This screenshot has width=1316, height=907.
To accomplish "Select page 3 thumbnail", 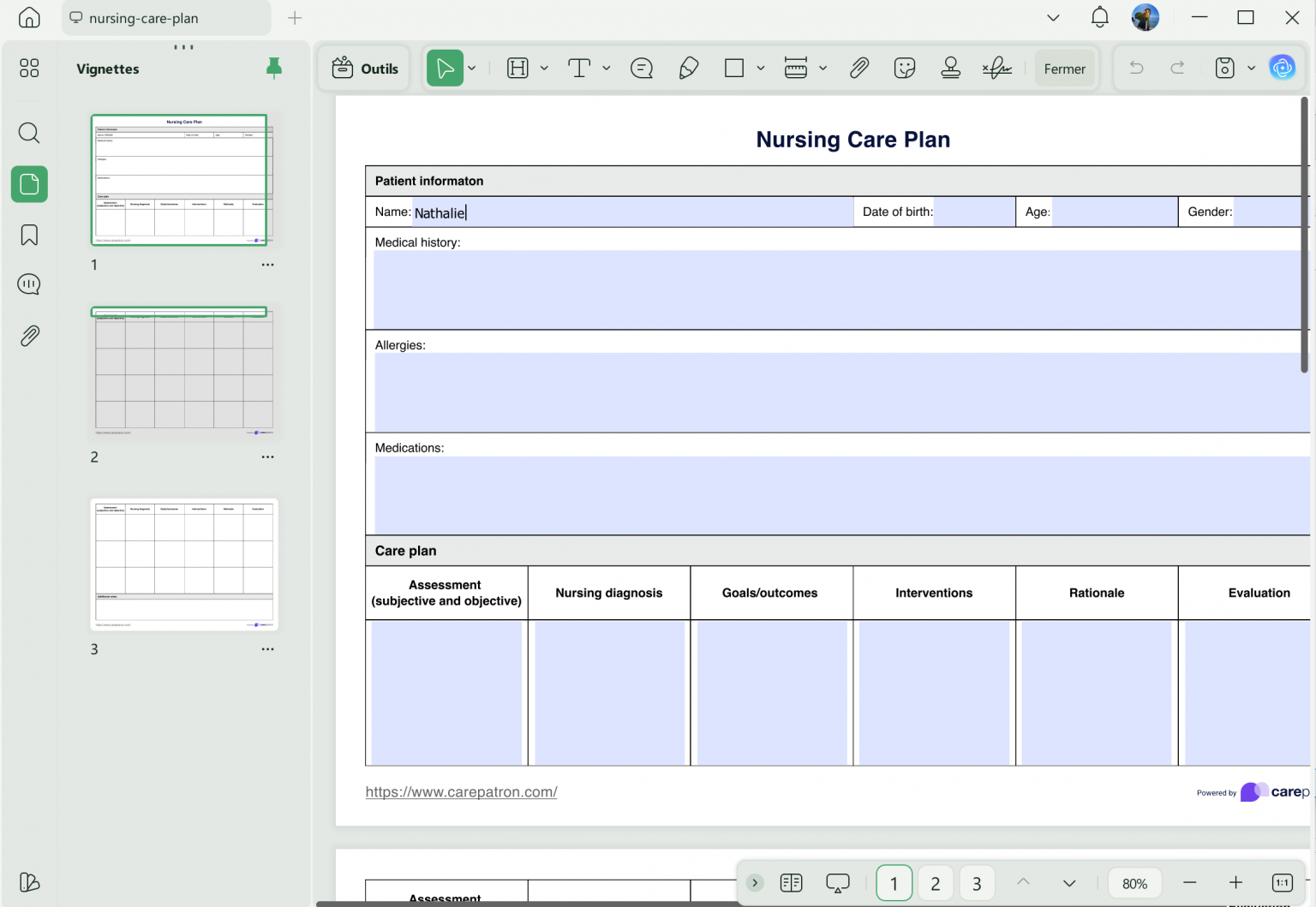I will click(x=184, y=565).
